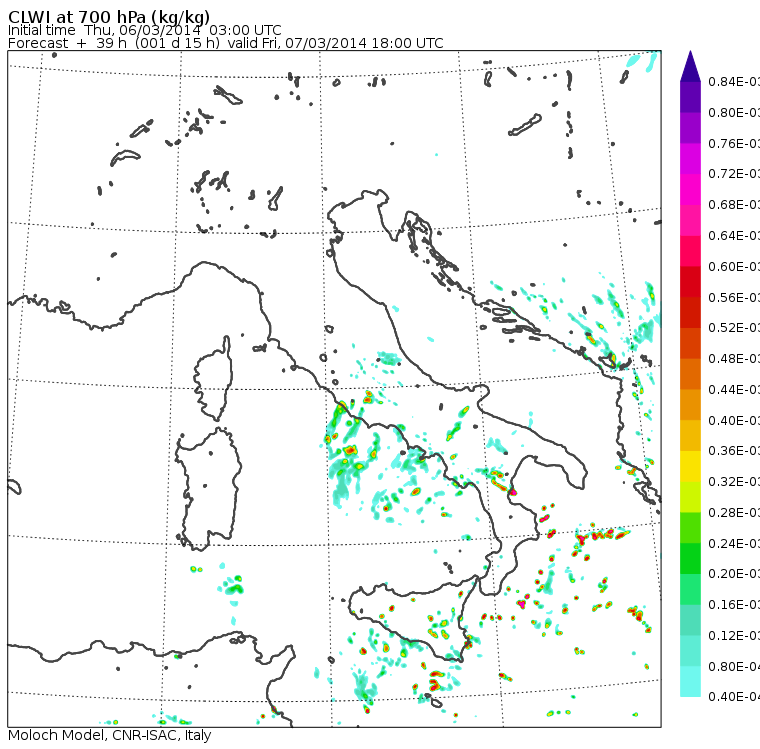Pick the magenta swatch between 0.72E-03 and 0.76E-03
The image size is (760, 749).
pyautogui.click(x=690, y=159)
